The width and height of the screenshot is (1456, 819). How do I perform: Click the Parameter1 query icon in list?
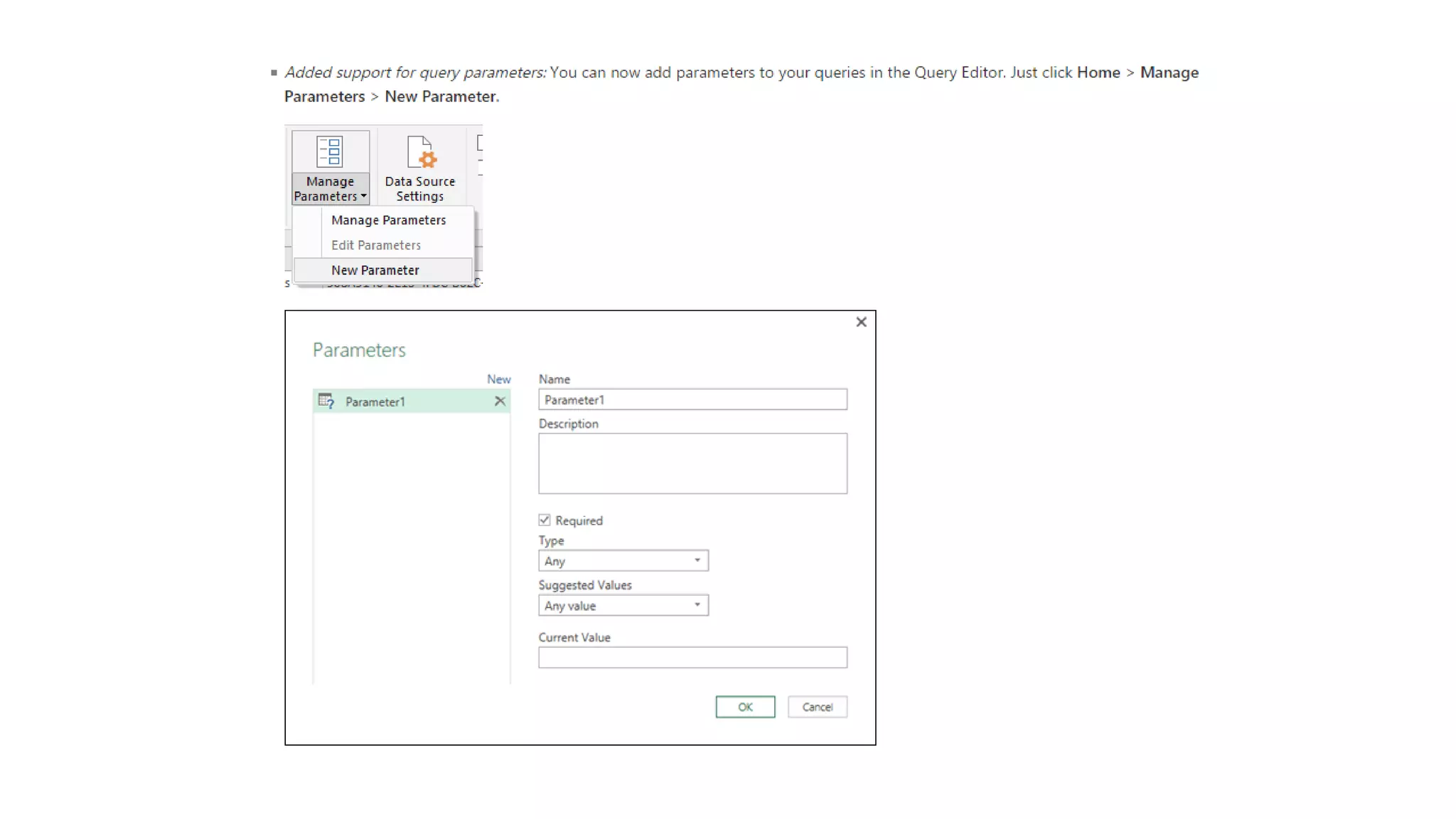pos(326,401)
